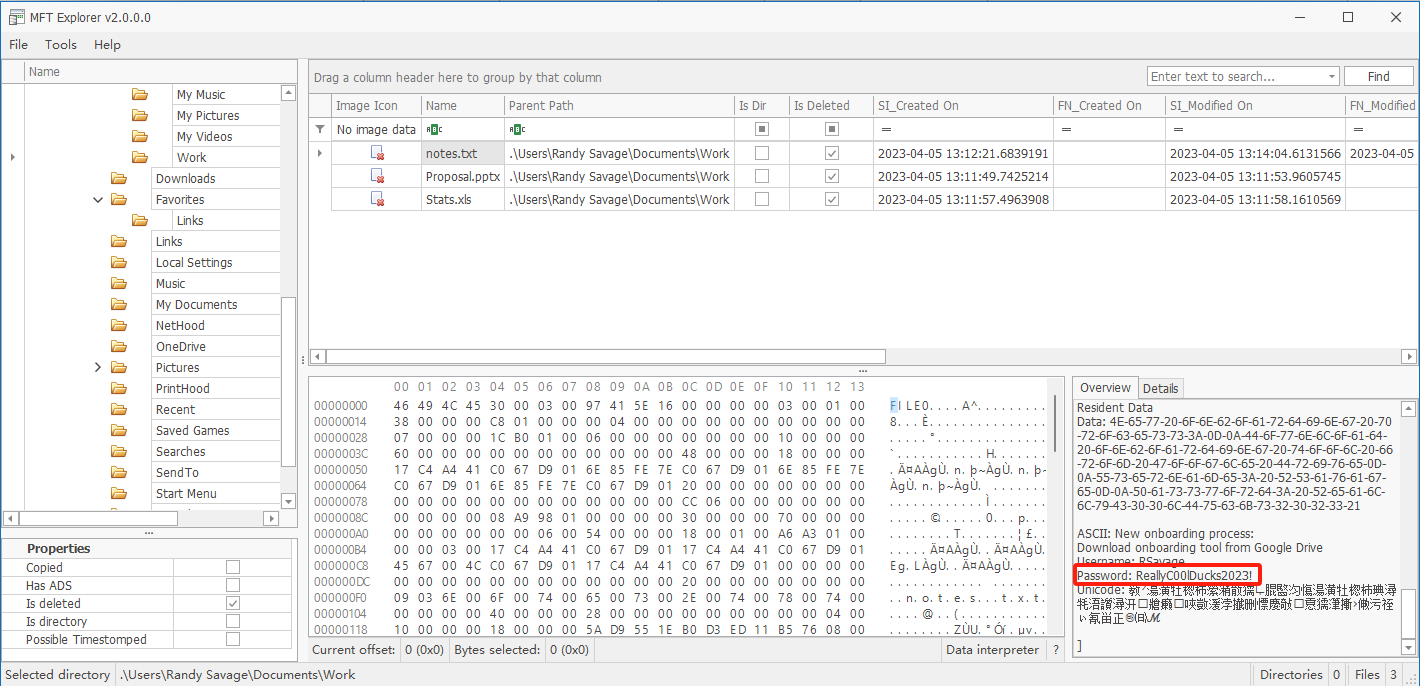Open the File menu
This screenshot has width=1420, height=686.
(18, 45)
